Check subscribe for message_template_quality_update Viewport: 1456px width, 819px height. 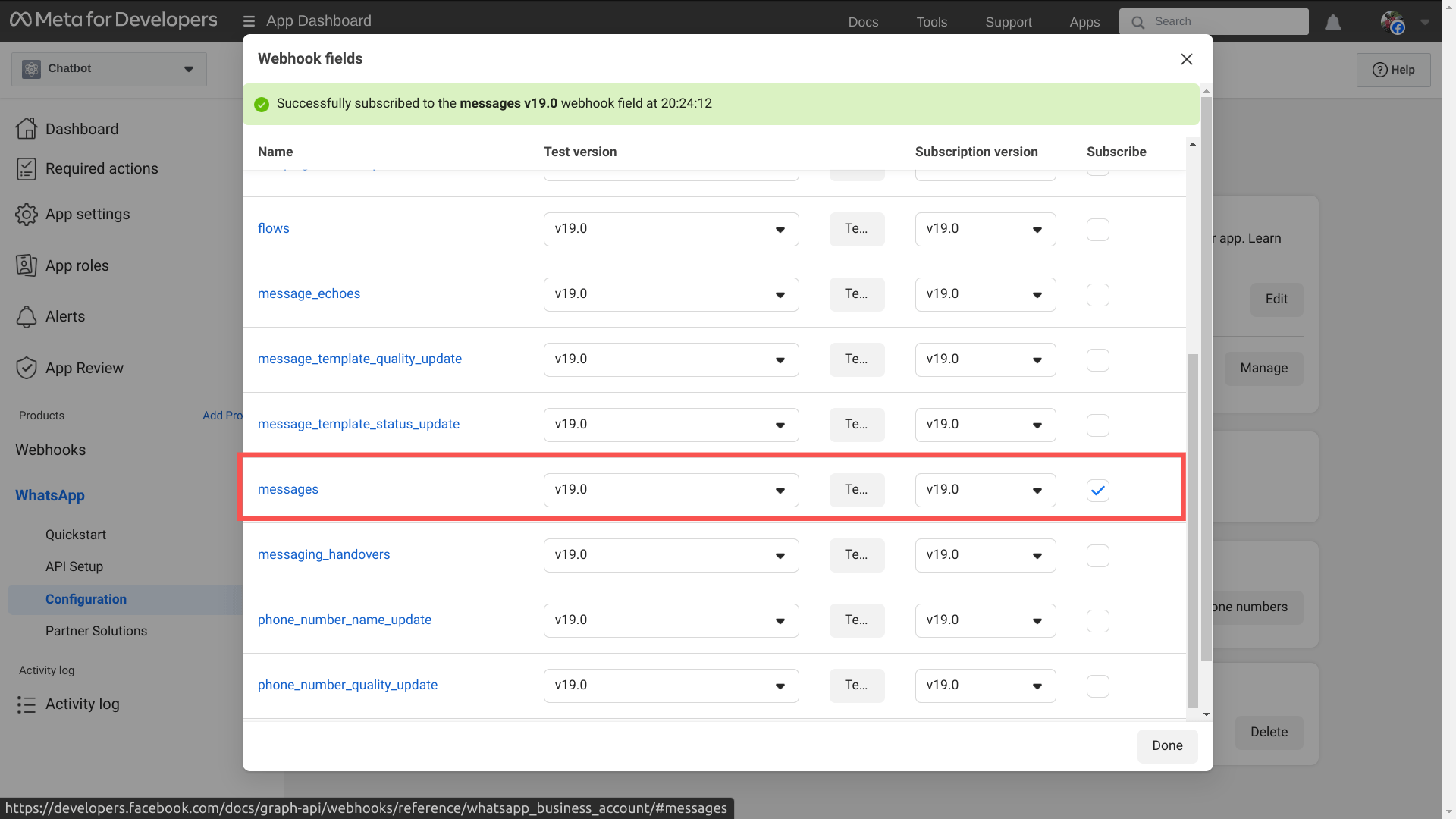pos(1097,360)
